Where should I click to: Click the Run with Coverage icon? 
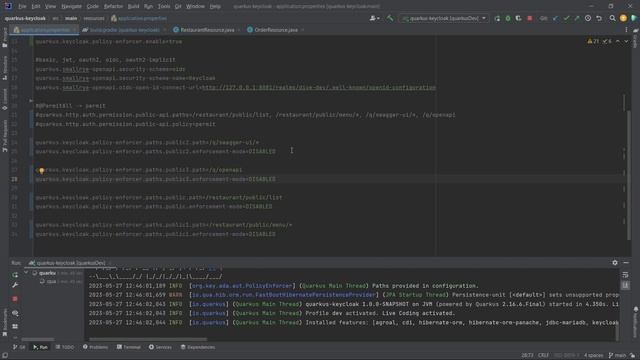pos(518,18)
